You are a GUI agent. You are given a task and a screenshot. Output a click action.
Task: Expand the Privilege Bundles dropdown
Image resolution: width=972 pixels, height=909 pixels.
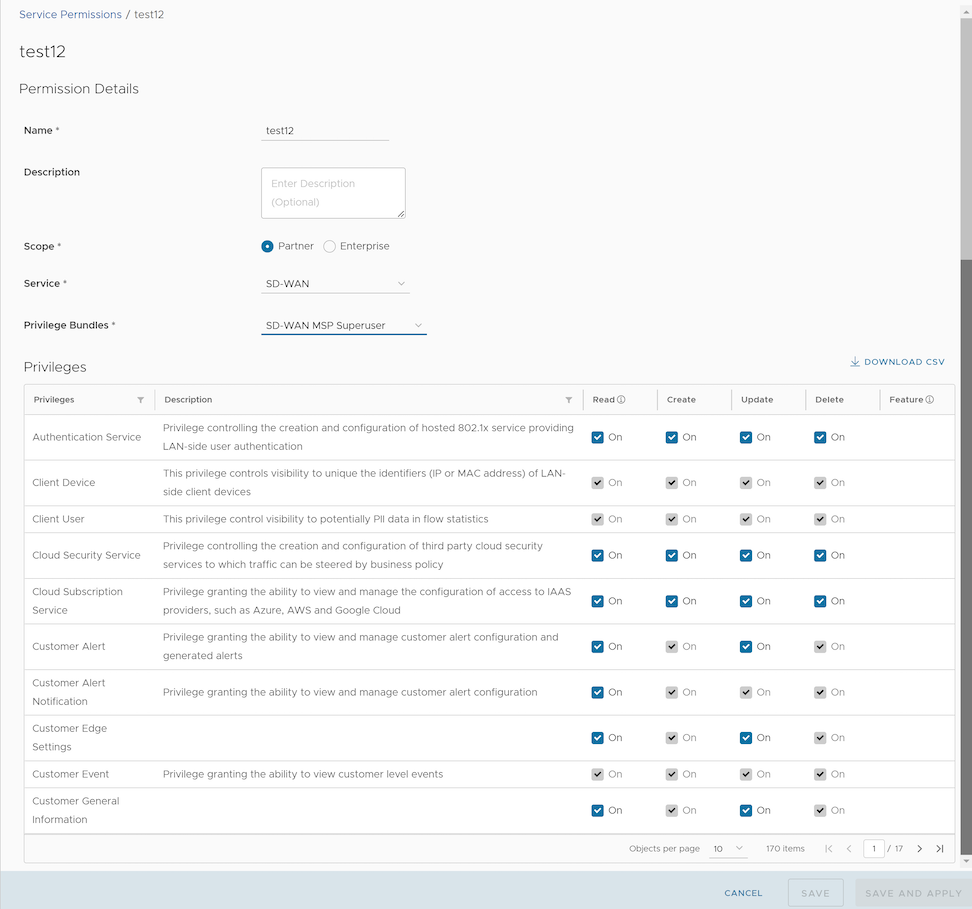[x=343, y=325]
